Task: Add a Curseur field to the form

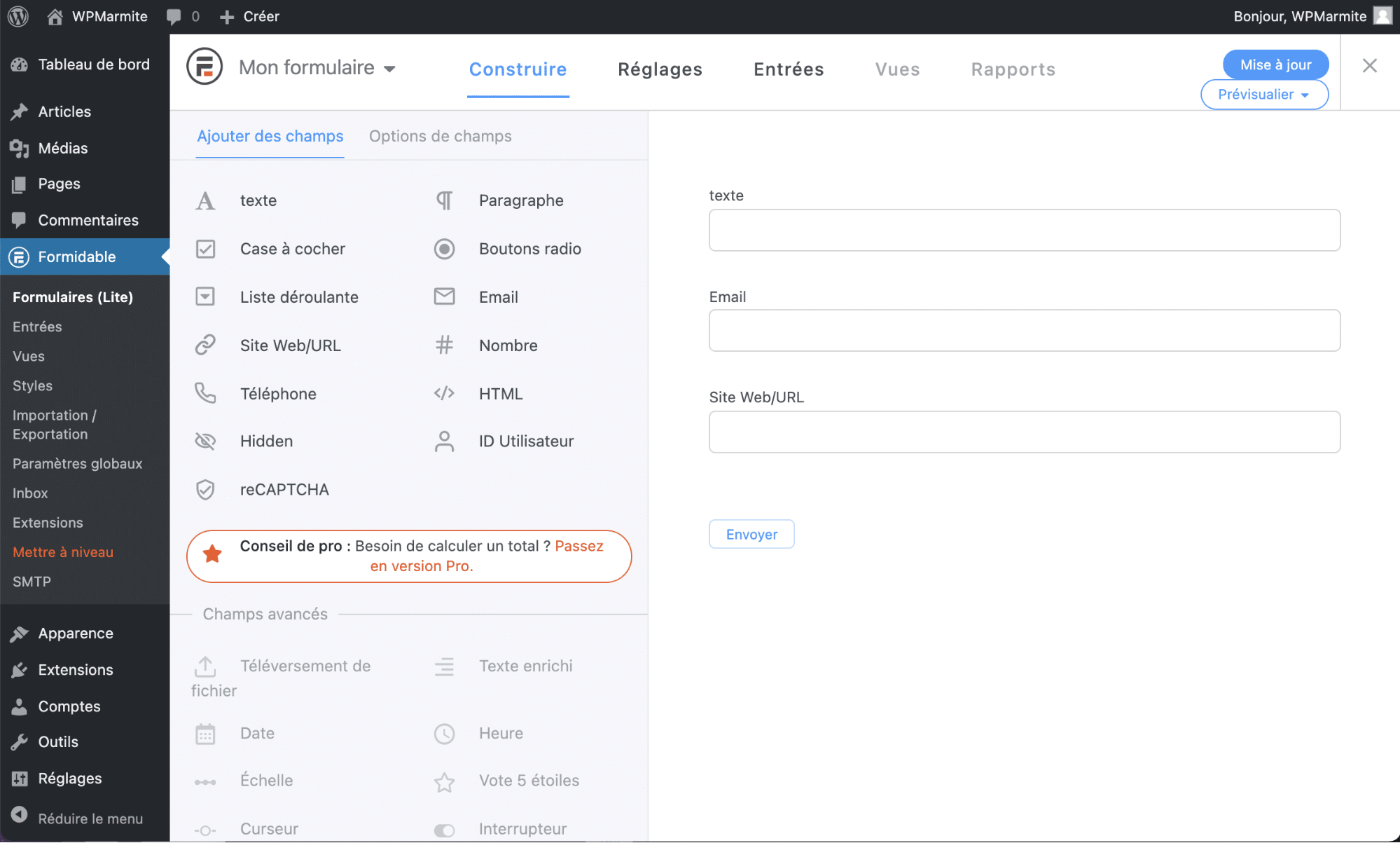Action: (x=268, y=828)
